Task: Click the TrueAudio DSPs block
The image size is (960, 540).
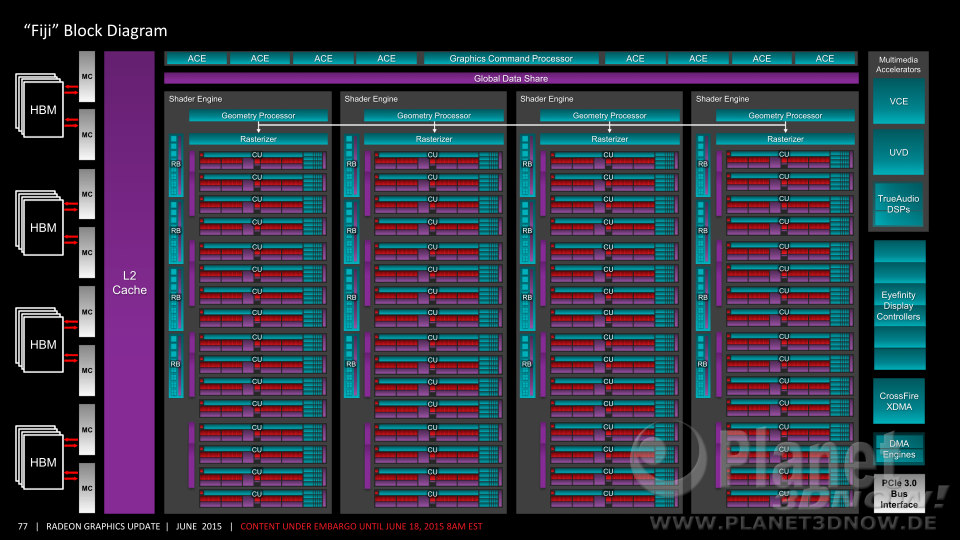Action: (x=898, y=204)
